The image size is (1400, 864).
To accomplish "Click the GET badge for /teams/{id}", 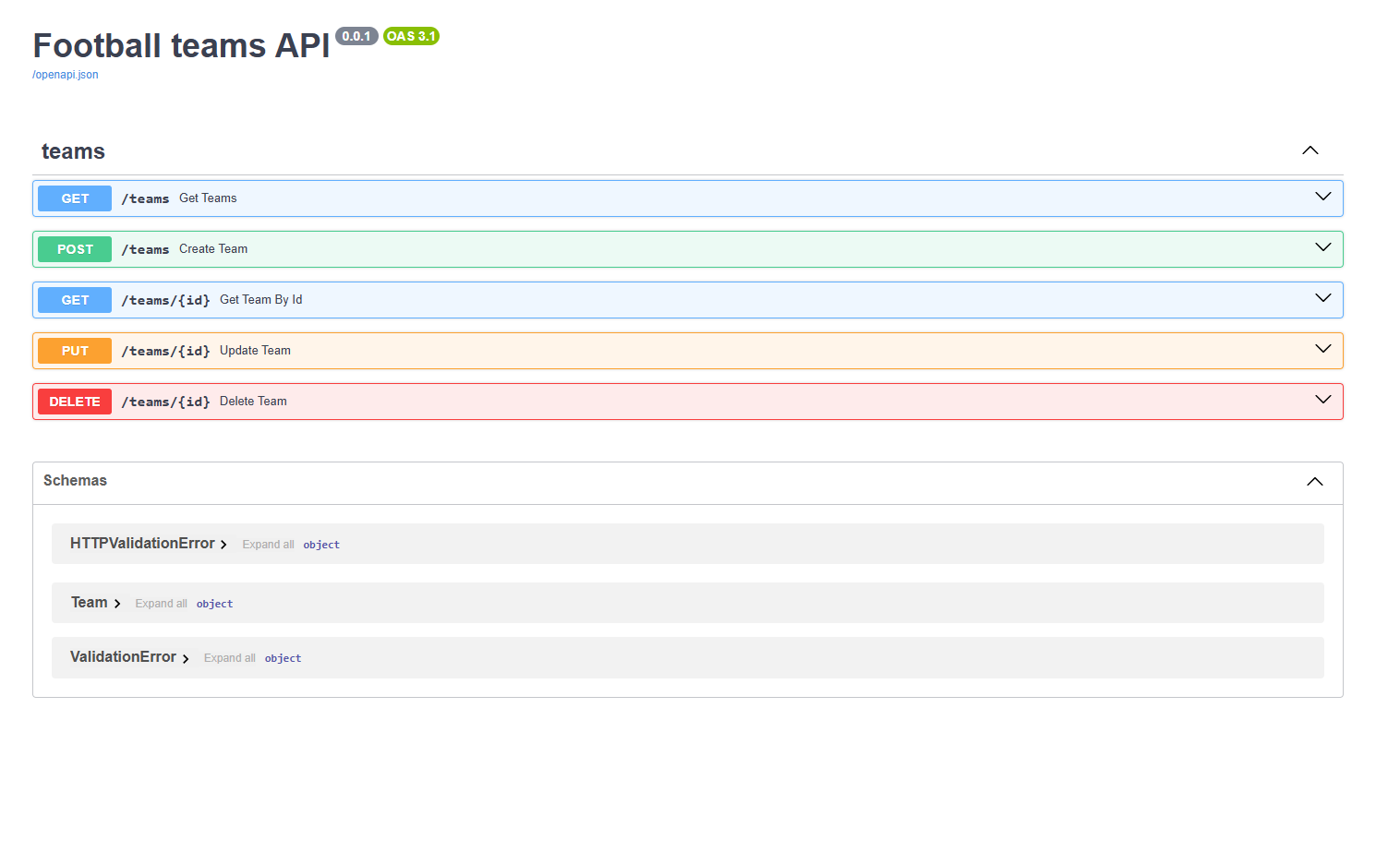I will click(x=75, y=300).
